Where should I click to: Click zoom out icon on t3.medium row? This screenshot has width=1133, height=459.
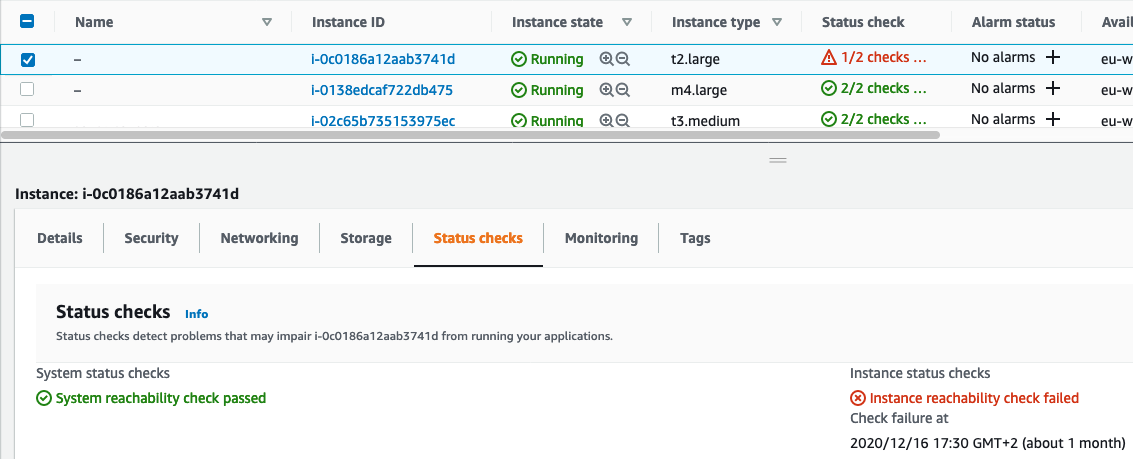(x=623, y=120)
